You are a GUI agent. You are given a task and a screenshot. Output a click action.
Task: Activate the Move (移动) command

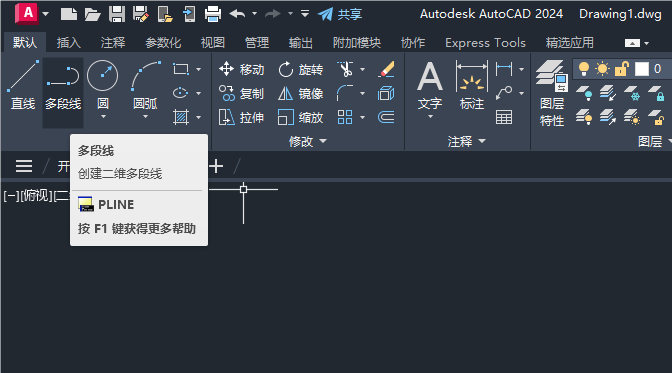241,69
